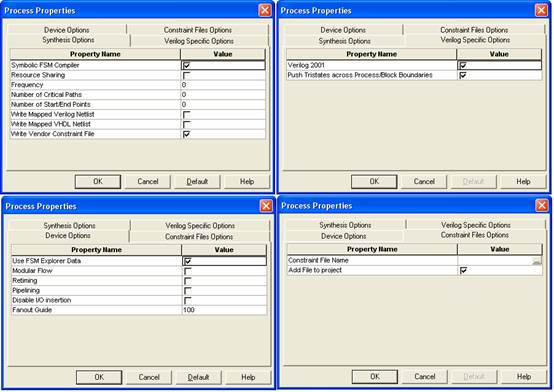Uncheck Write Vendor Constraint File

[x=187, y=134]
